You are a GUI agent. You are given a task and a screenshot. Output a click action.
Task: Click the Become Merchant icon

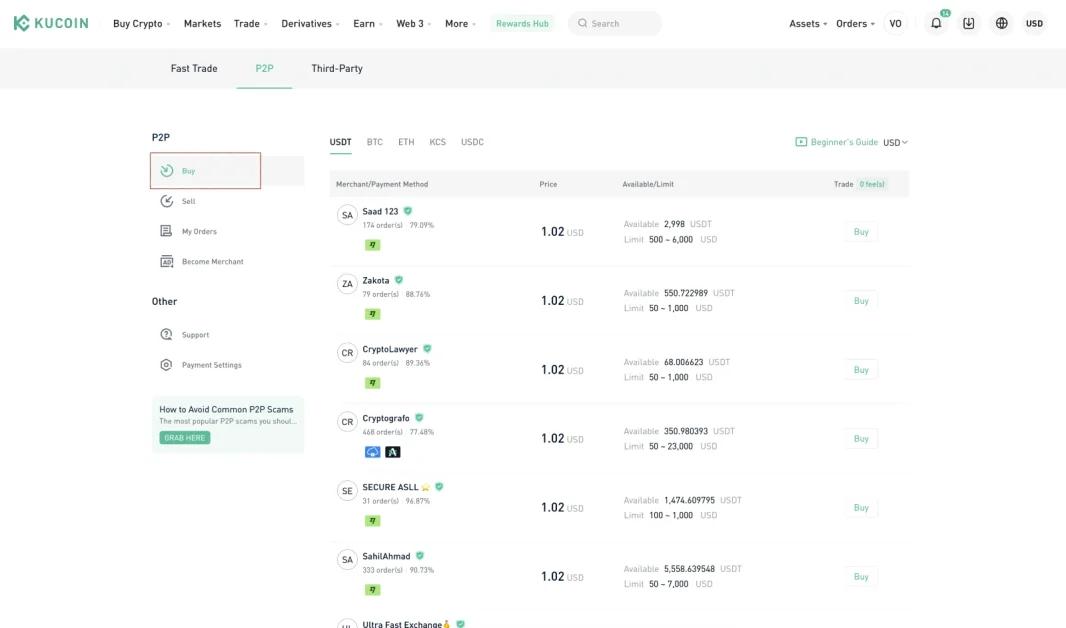167,261
